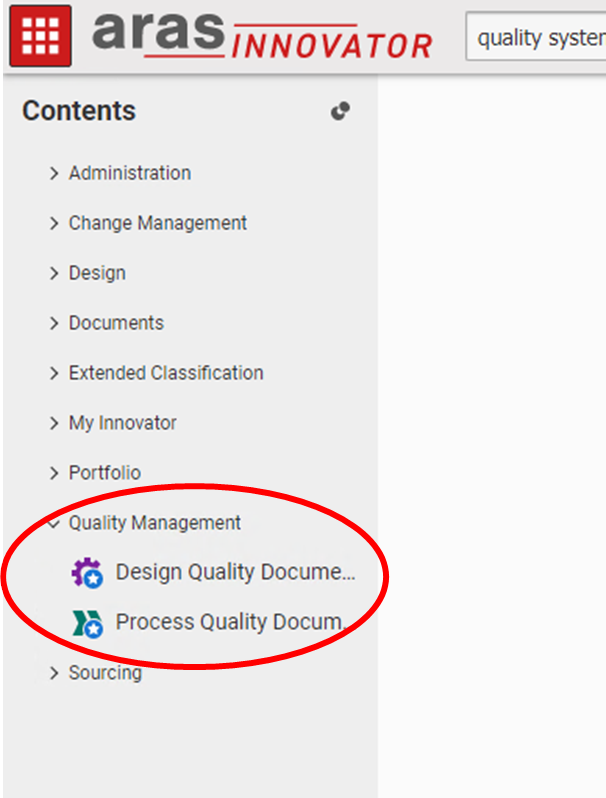Select My Innovator in Contents
The height and width of the screenshot is (798, 606).
(x=122, y=423)
